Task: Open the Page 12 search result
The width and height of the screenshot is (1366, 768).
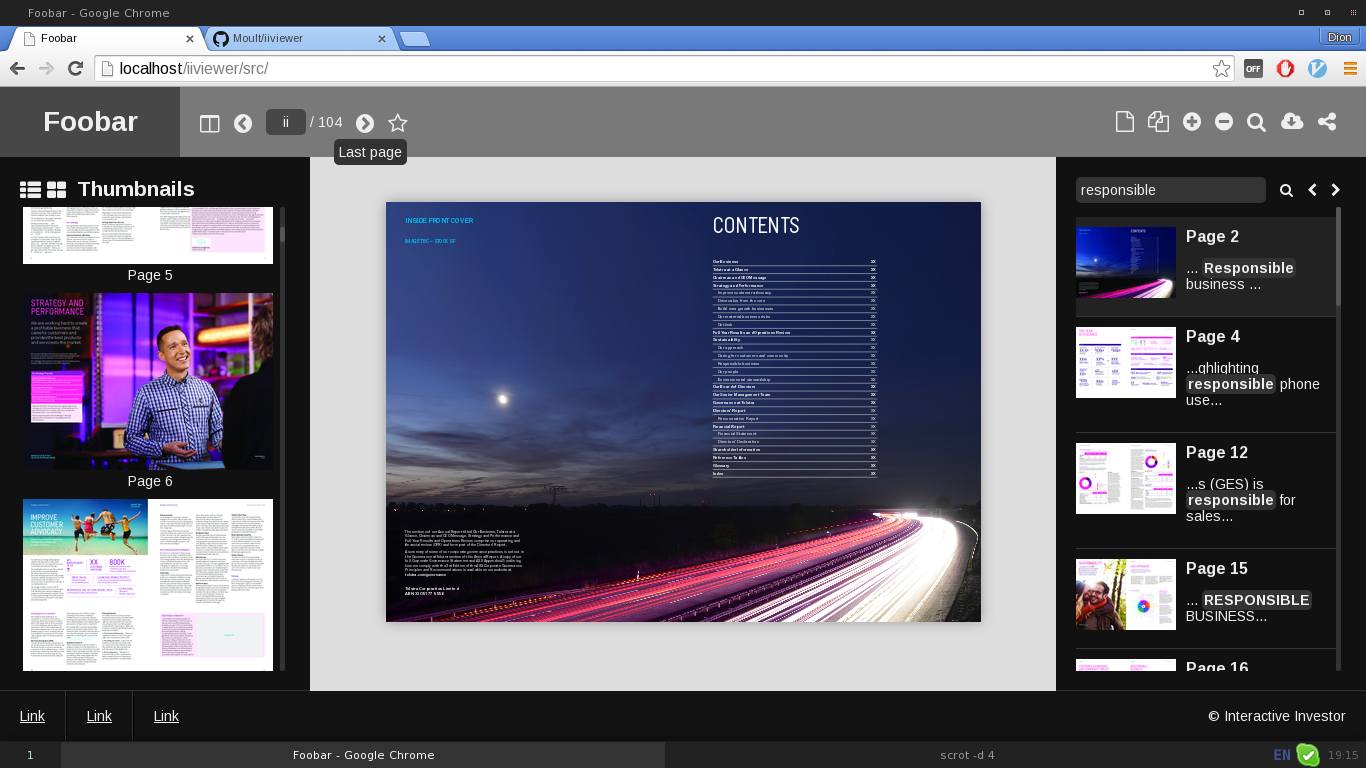Action: 1206,490
